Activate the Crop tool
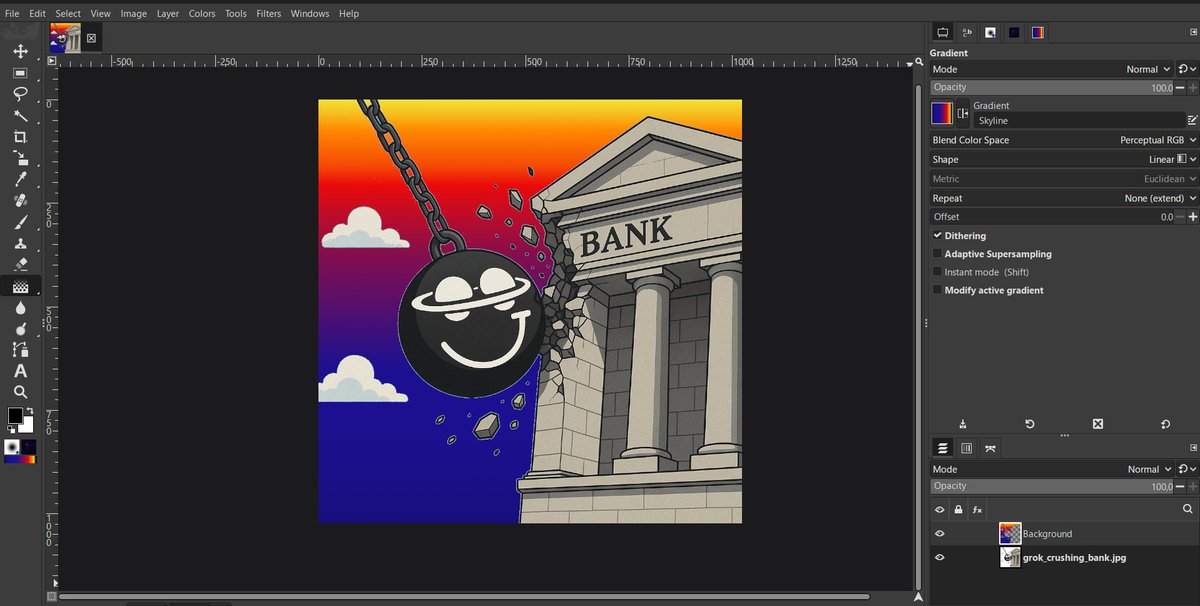This screenshot has height=606, width=1200. tap(20, 137)
